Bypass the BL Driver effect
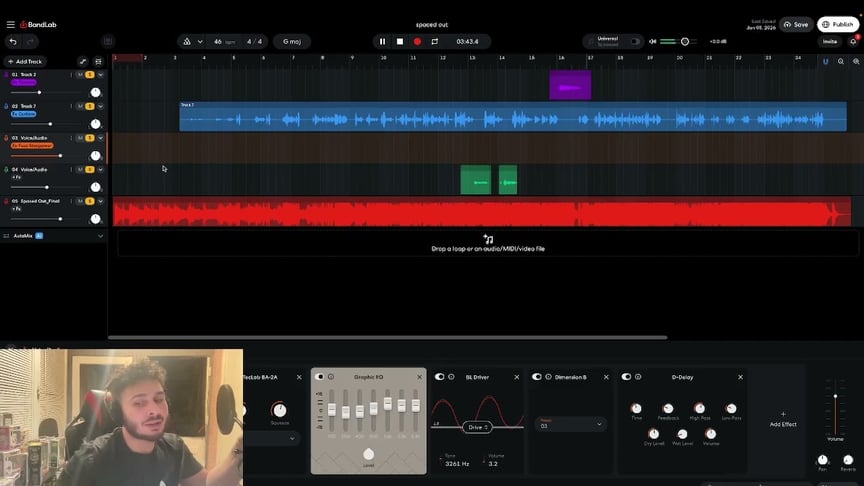 pos(439,377)
